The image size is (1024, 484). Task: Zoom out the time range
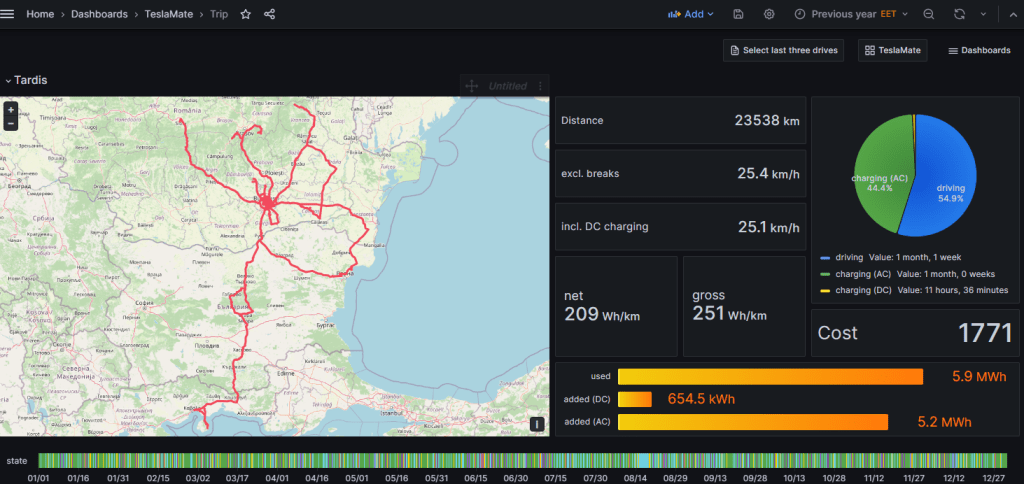click(929, 14)
